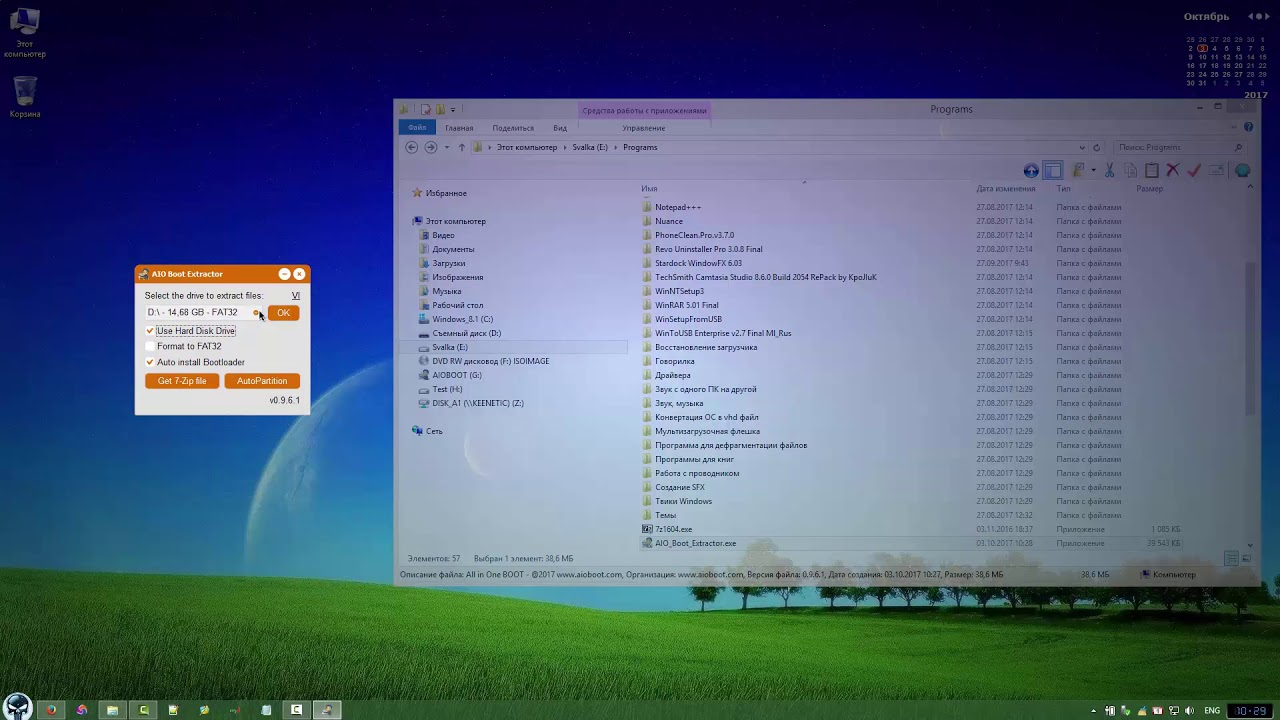The image size is (1280, 720).
Task: Toggle the preview pane layout icon
Action: pos(1053,171)
